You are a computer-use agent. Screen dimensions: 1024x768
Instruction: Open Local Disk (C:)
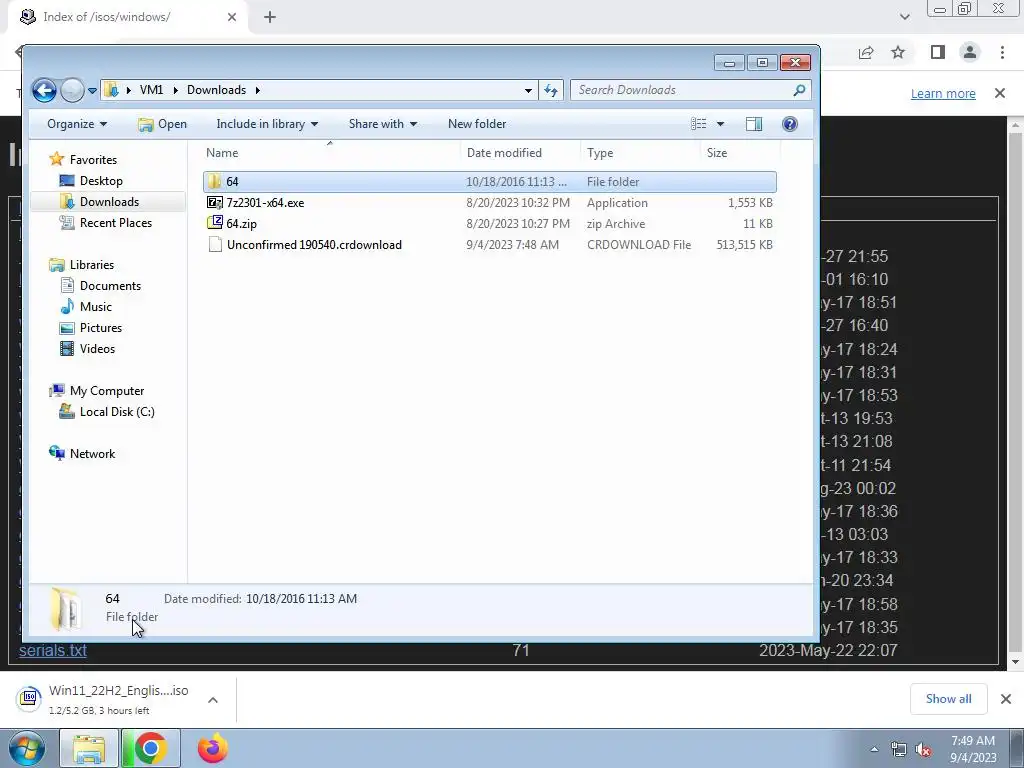pyautogui.click(x=117, y=412)
